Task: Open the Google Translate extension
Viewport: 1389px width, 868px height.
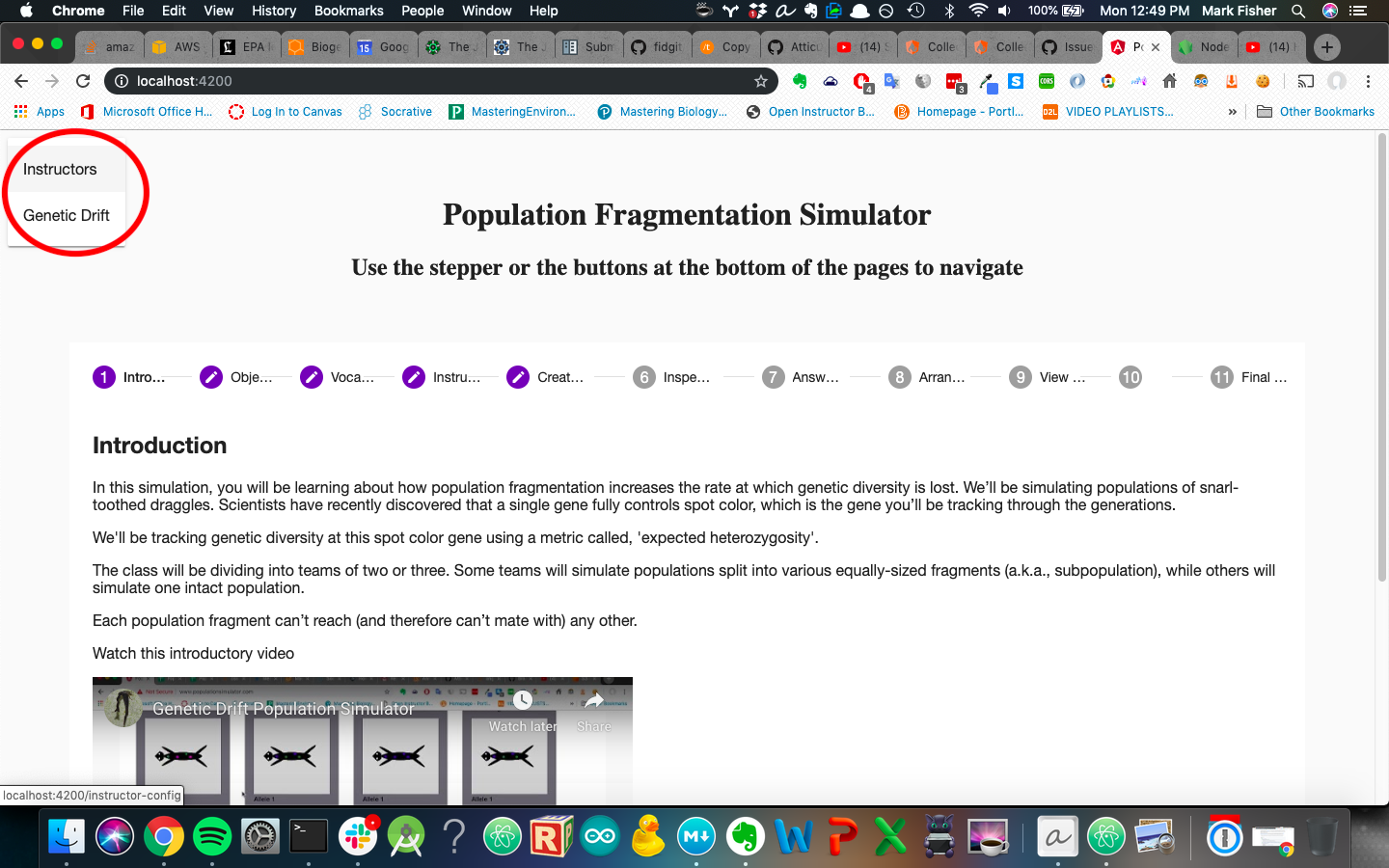Action: [x=892, y=81]
